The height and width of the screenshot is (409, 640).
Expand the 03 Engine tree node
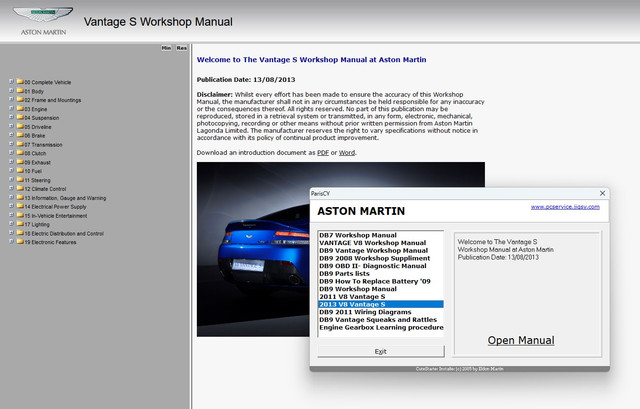tap(11, 109)
